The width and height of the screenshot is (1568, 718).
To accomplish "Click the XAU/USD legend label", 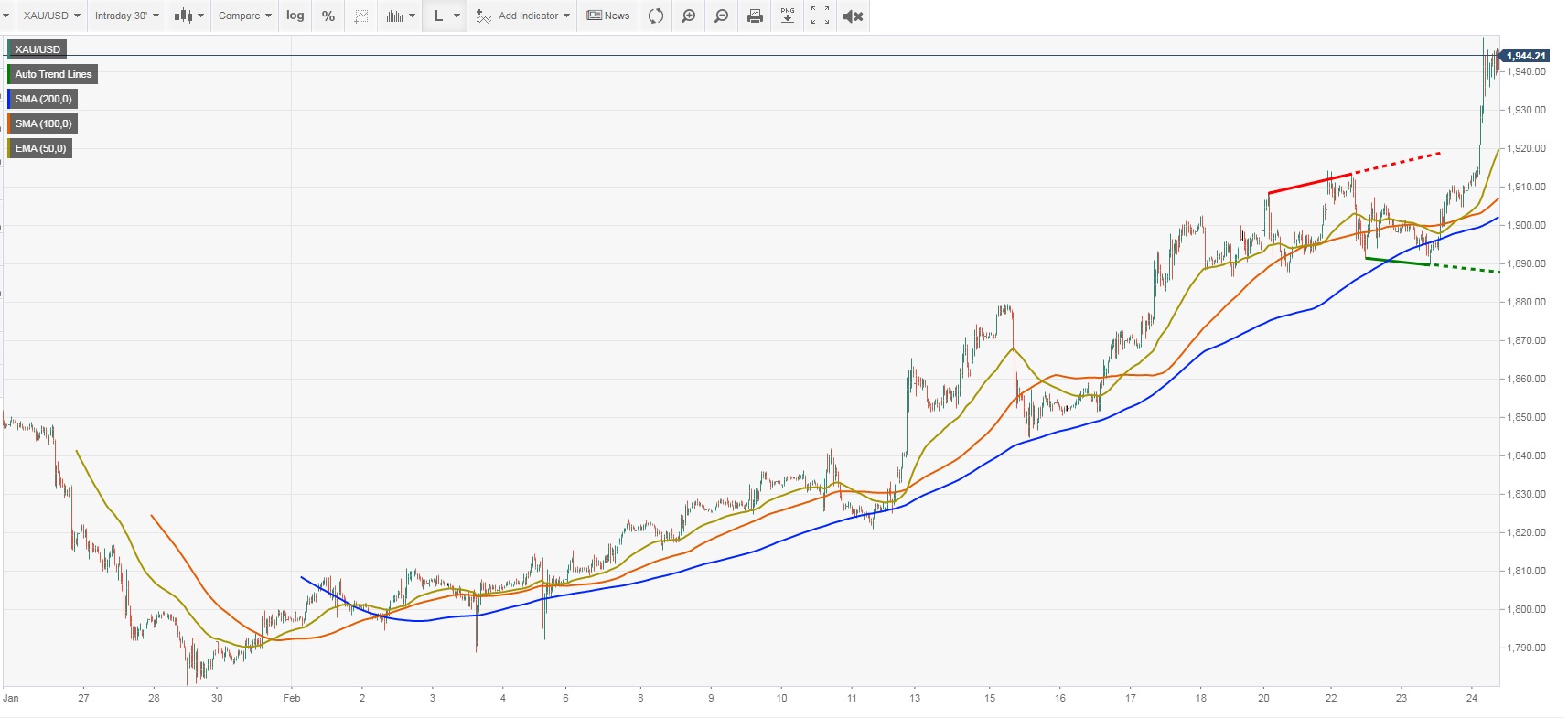I will [38, 49].
